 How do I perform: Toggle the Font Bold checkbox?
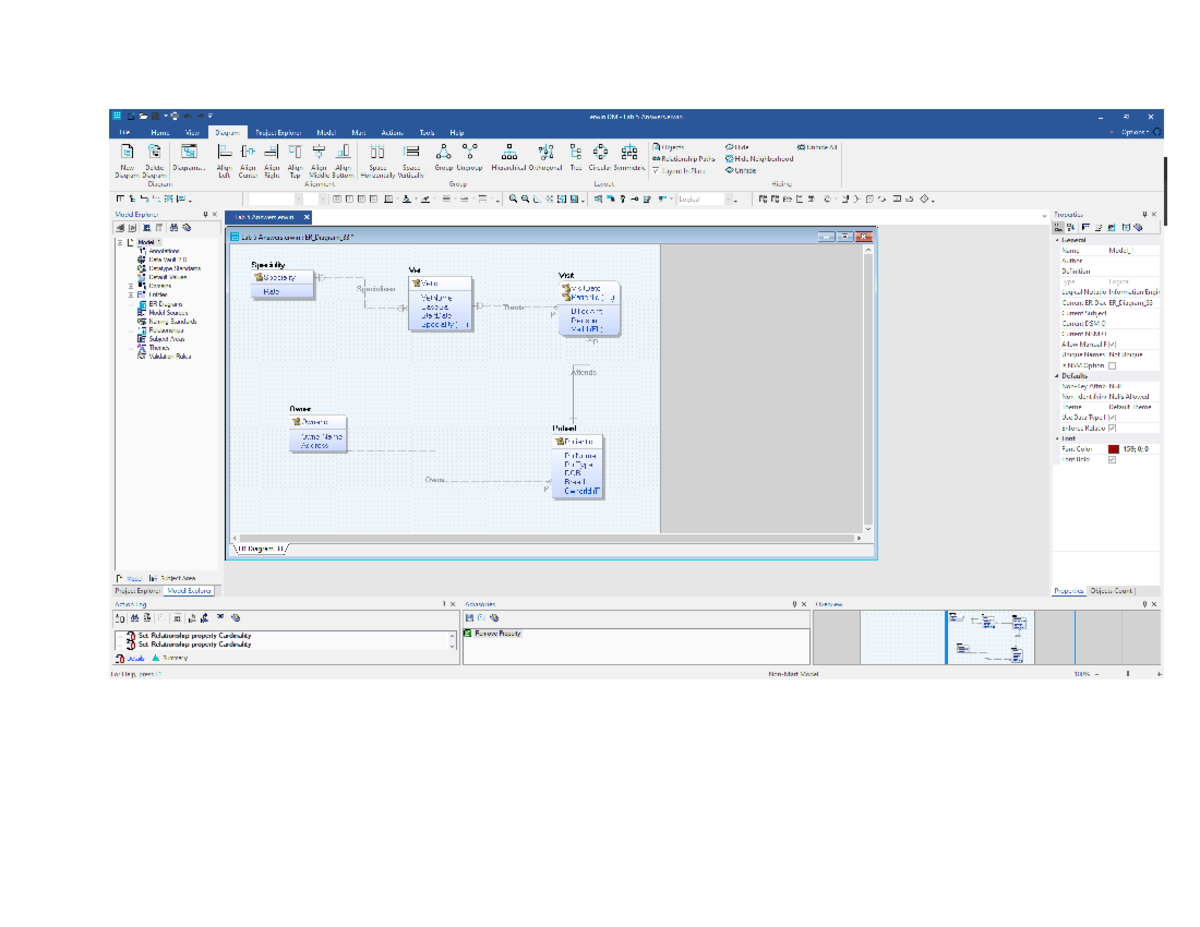1112,460
